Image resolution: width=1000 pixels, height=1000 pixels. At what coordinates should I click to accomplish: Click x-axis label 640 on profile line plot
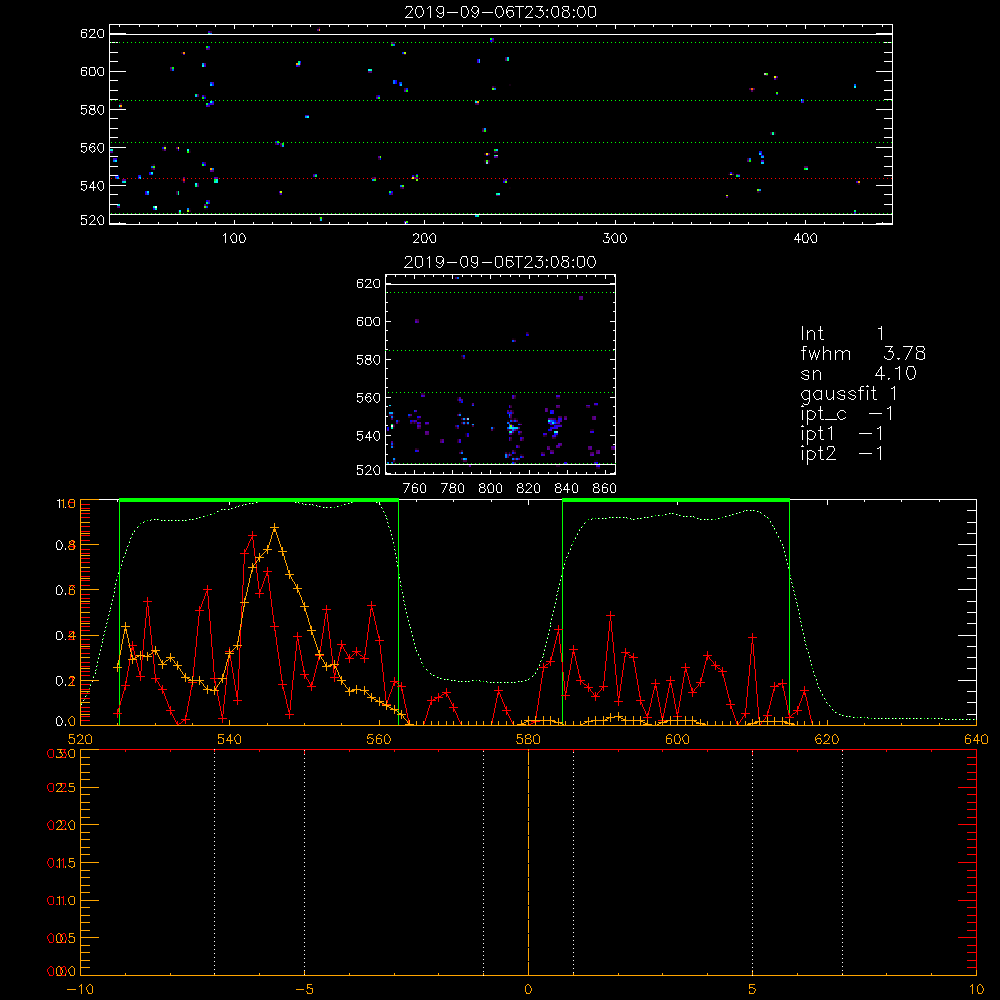click(x=976, y=739)
